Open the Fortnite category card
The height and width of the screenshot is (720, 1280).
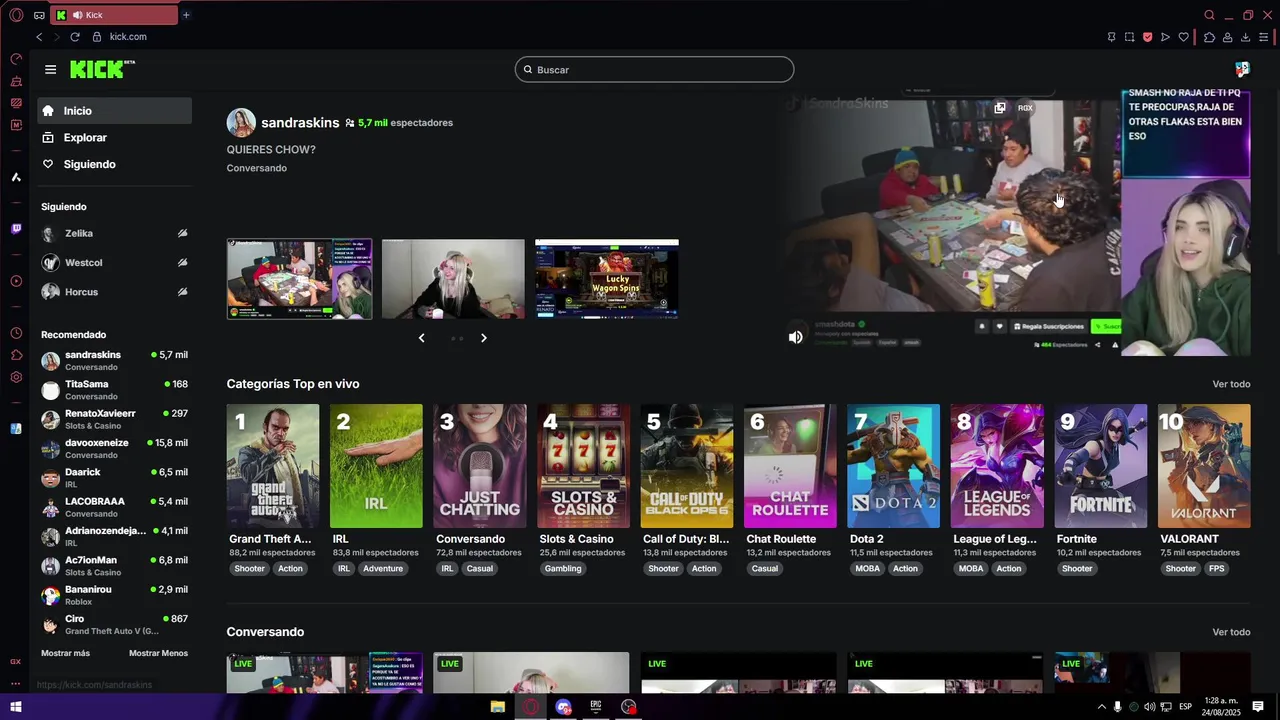[1100, 466]
